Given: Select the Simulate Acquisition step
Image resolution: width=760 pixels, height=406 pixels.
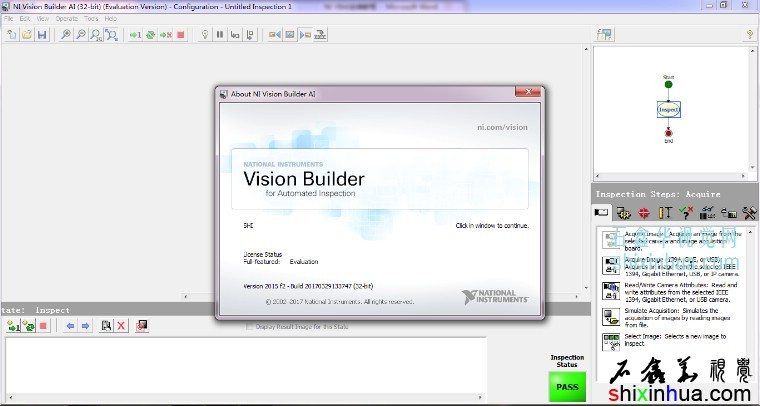Looking at the screenshot, I should 610,317.
